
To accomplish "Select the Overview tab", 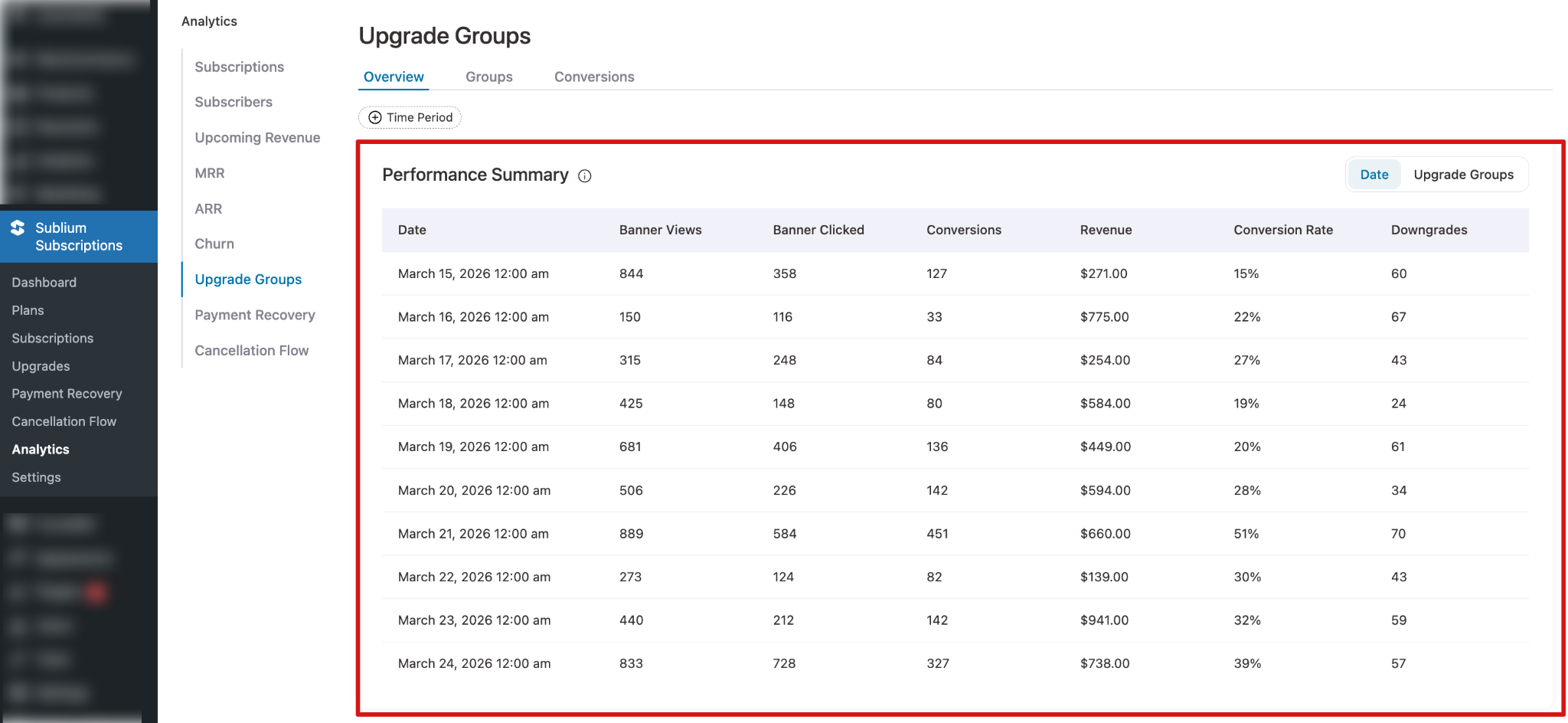I will [393, 77].
